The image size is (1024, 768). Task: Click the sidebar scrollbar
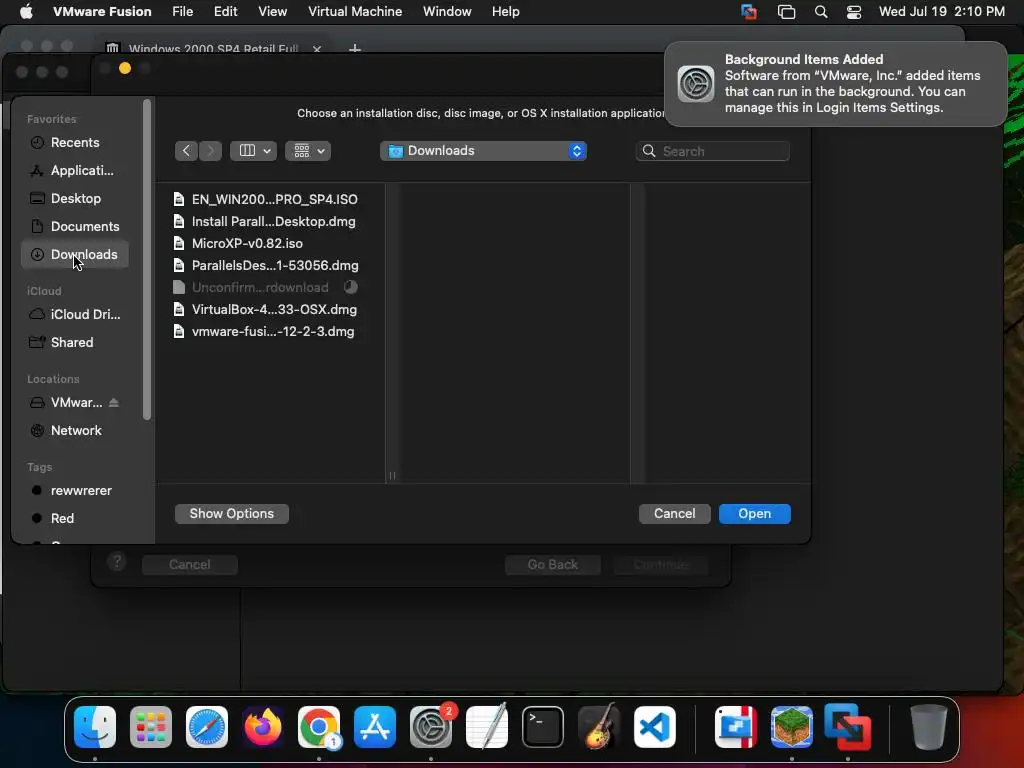147,259
